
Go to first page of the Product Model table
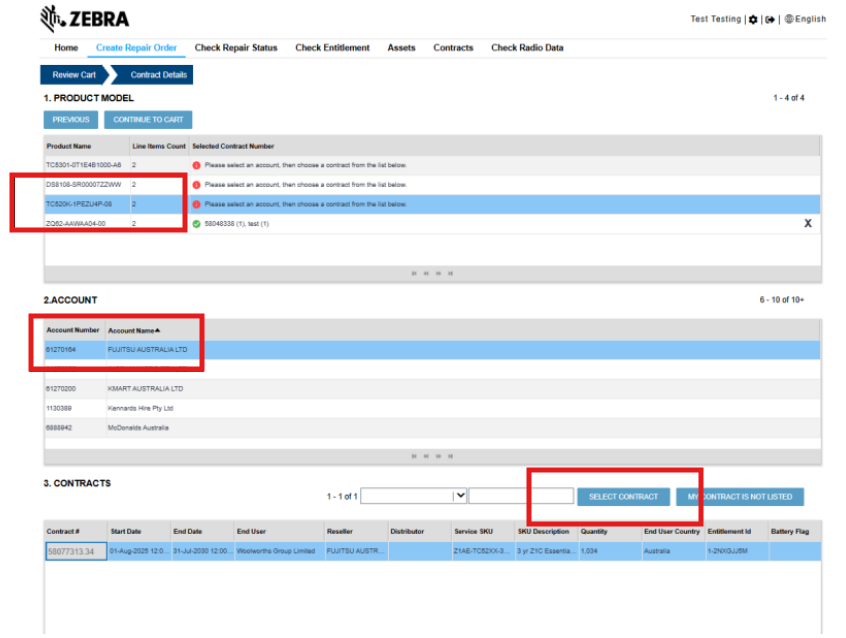click(414, 274)
